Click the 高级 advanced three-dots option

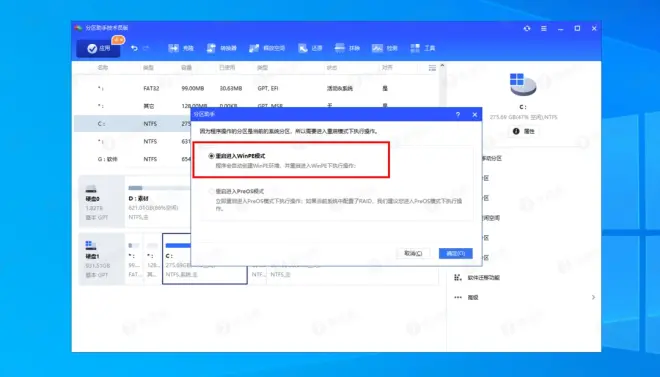pos(466,297)
